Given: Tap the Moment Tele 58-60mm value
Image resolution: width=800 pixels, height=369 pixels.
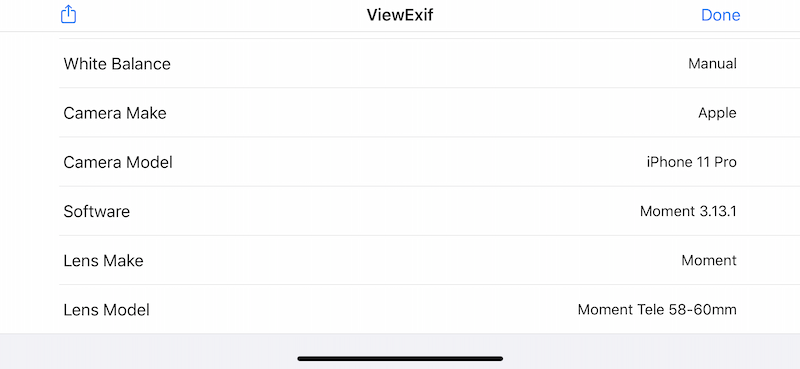Looking at the screenshot, I should pyautogui.click(x=657, y=310).
